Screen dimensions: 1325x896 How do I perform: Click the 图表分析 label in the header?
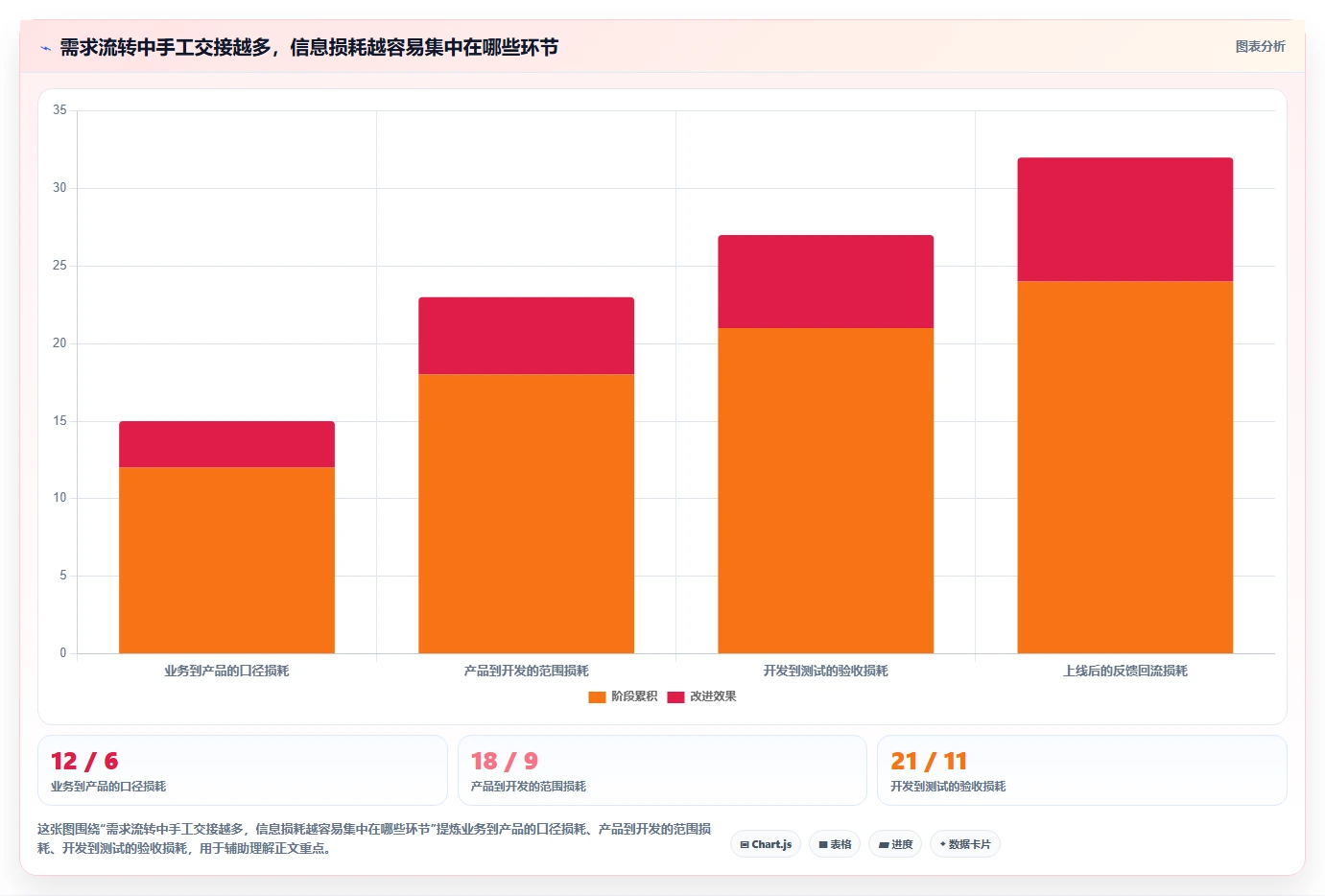point(1260,46)
